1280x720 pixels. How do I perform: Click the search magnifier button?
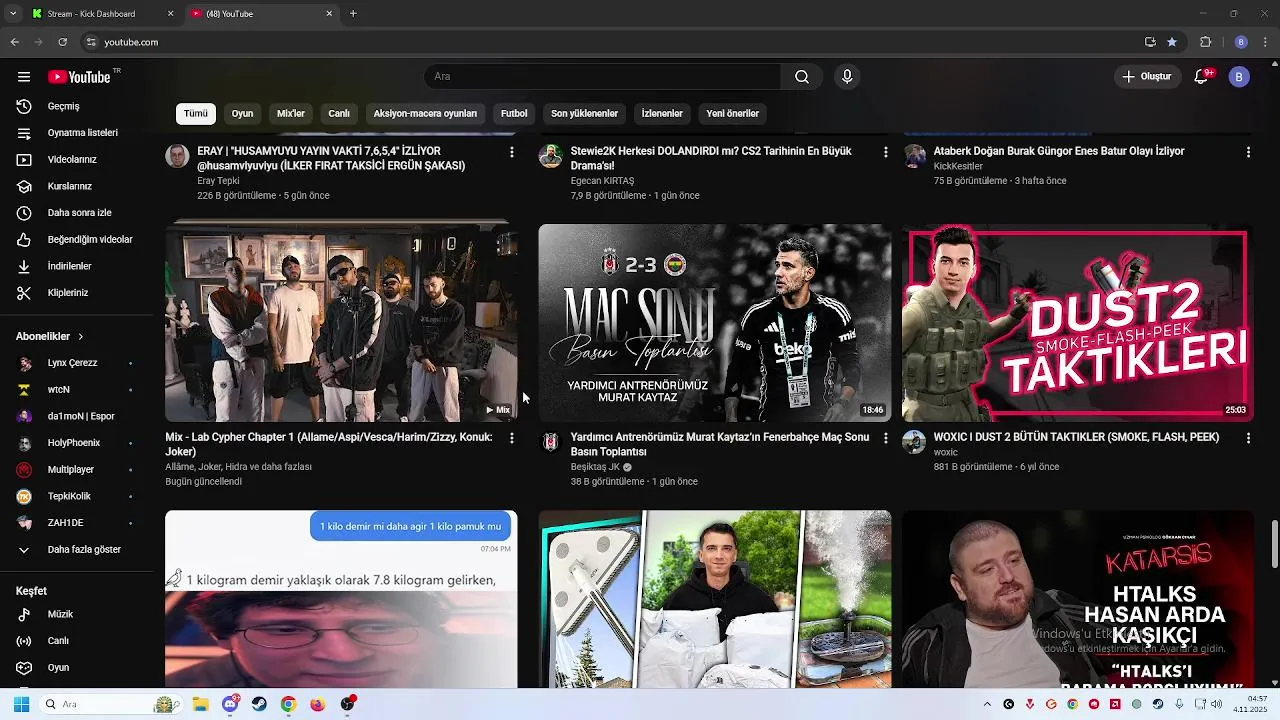(802, 77)
